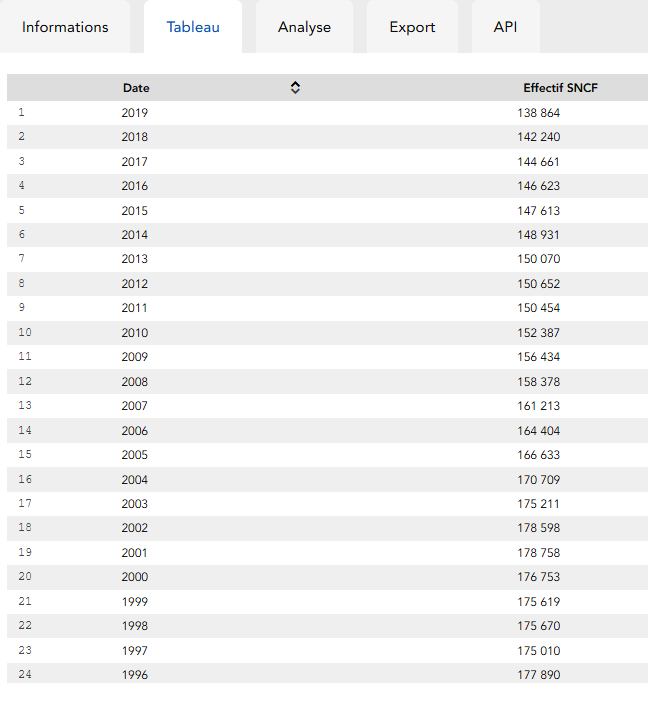648x701 pixels.
Task: Select the 2000 date cell
Action: click(134, 577)
